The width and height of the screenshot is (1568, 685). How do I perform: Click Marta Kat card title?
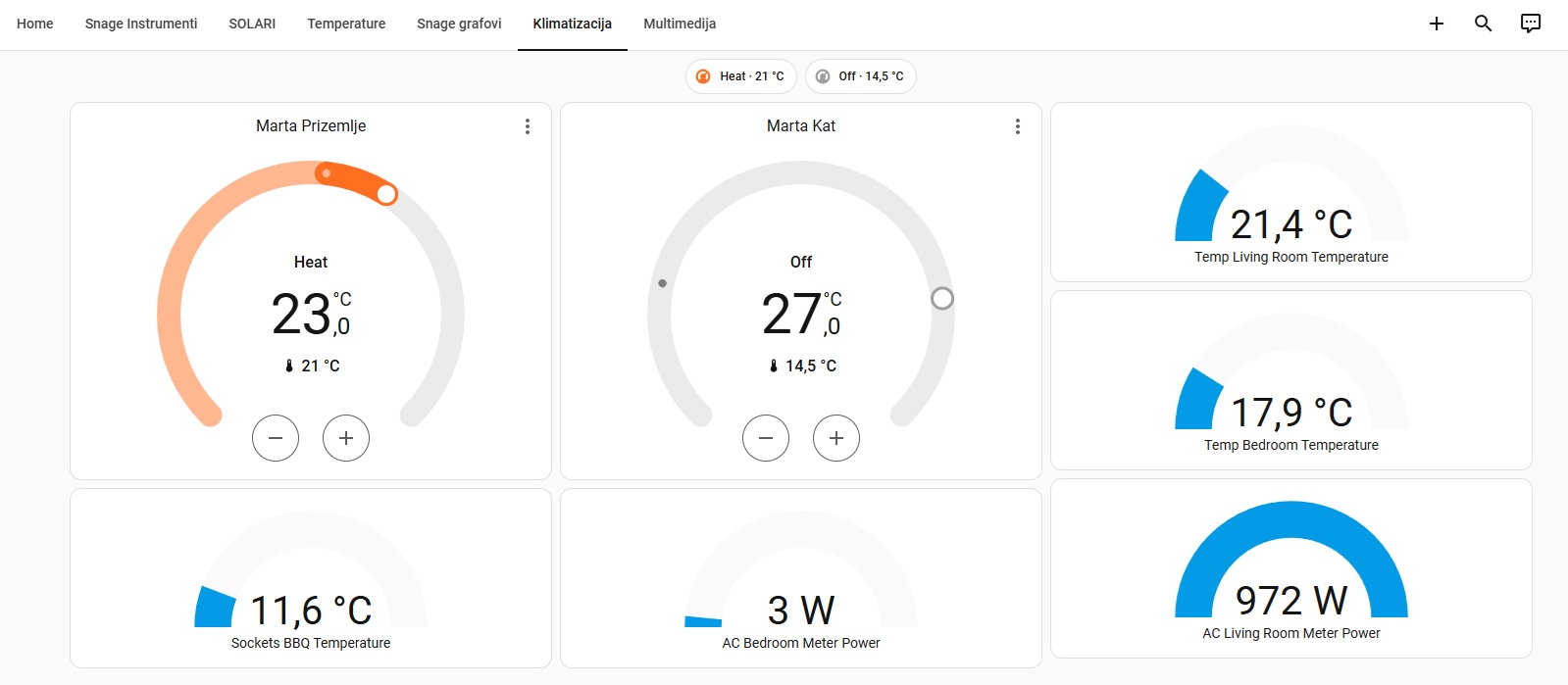(x=801, y=125)
